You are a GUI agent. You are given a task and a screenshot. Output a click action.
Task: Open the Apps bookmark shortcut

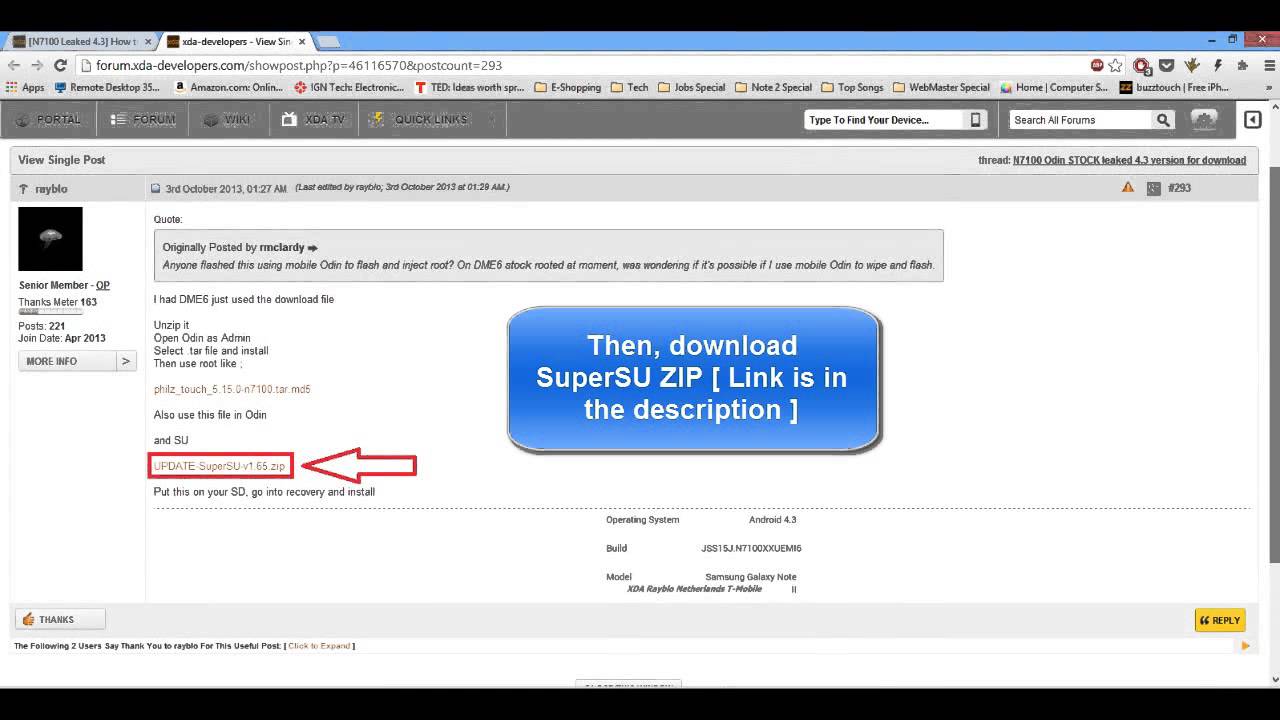click(25, 87)
